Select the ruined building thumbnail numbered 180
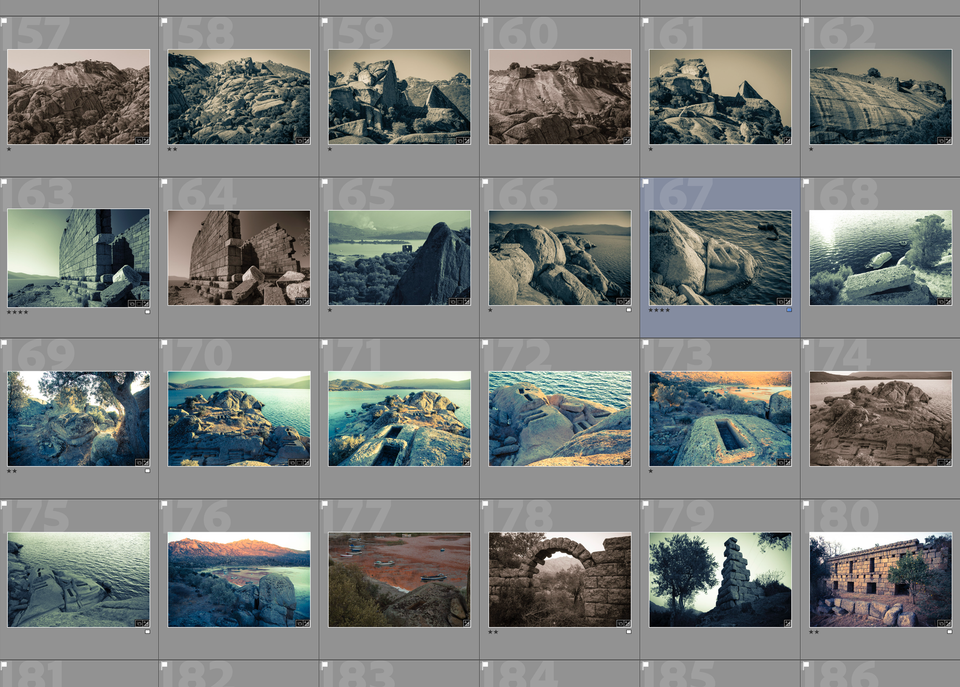The image size is (960, 687). pyautogui.click(x=880, y=580)
